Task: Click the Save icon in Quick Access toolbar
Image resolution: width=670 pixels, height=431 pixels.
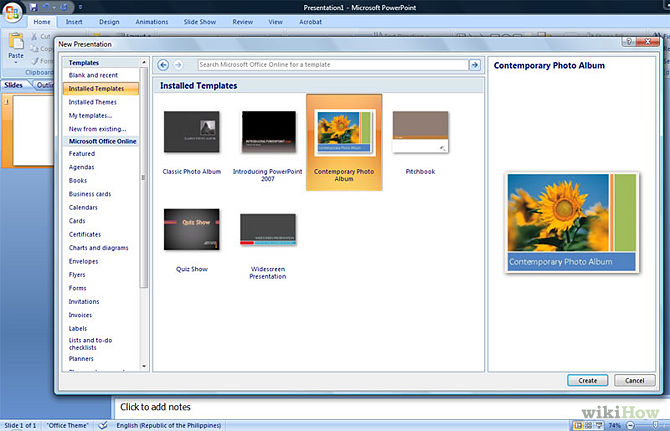Action: click(x=33, y=6)
